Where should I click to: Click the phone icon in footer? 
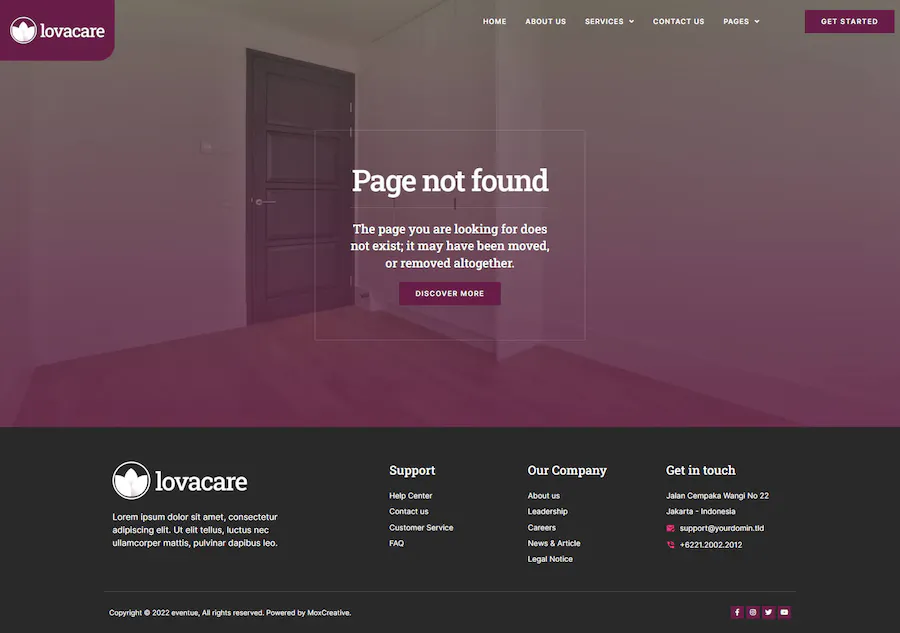[x=670, y=545]
